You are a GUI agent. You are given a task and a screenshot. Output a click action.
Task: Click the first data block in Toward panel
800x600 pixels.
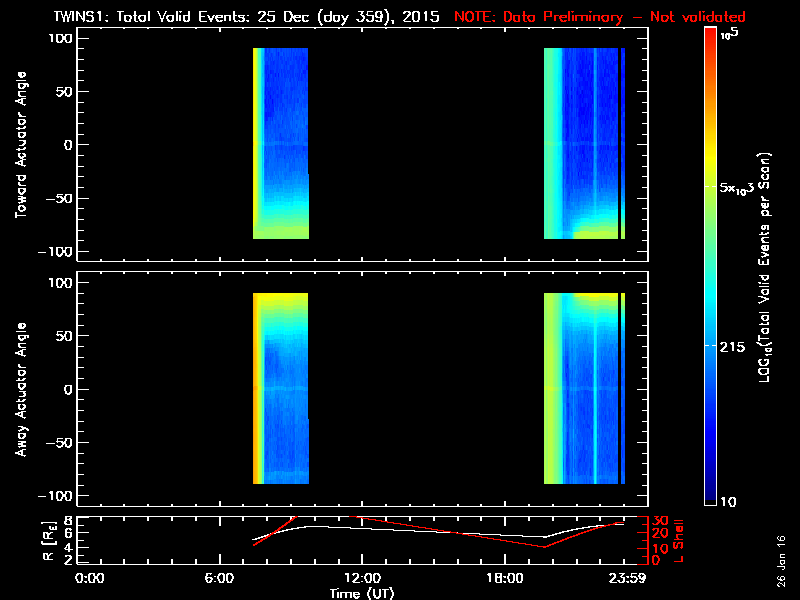click(x=281, y=145)
